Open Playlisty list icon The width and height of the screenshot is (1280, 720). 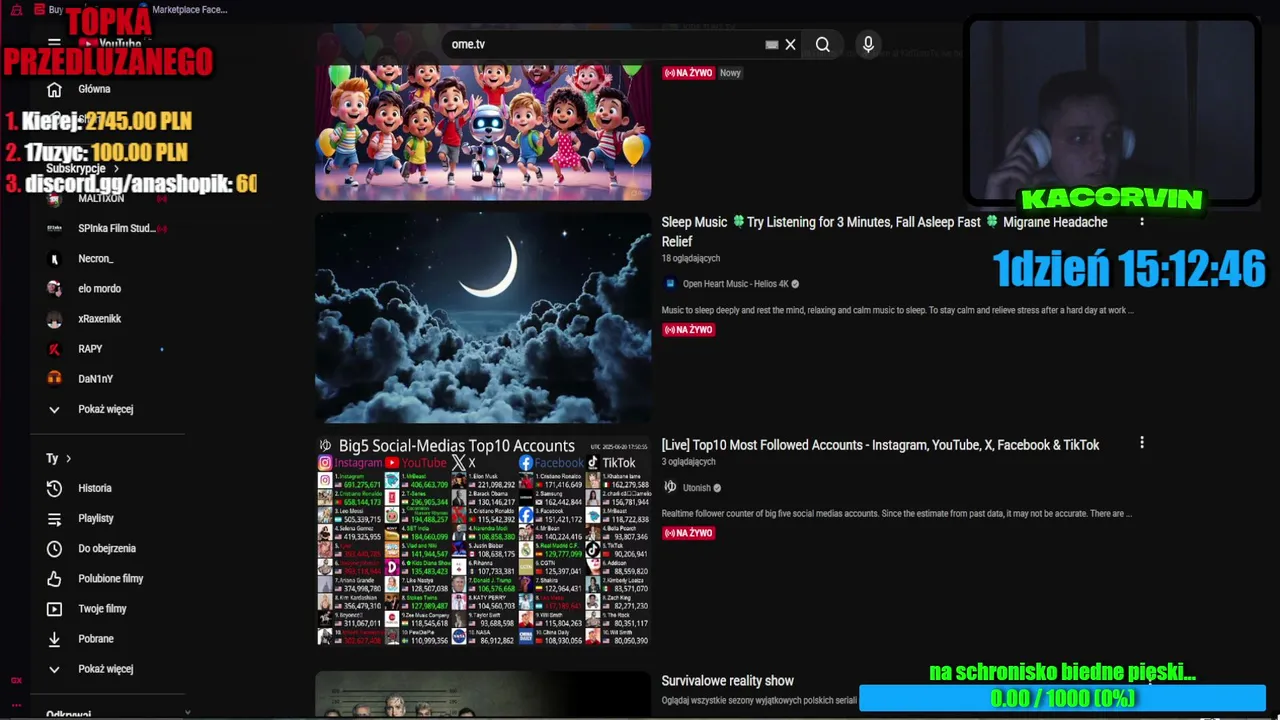point(54,518)
